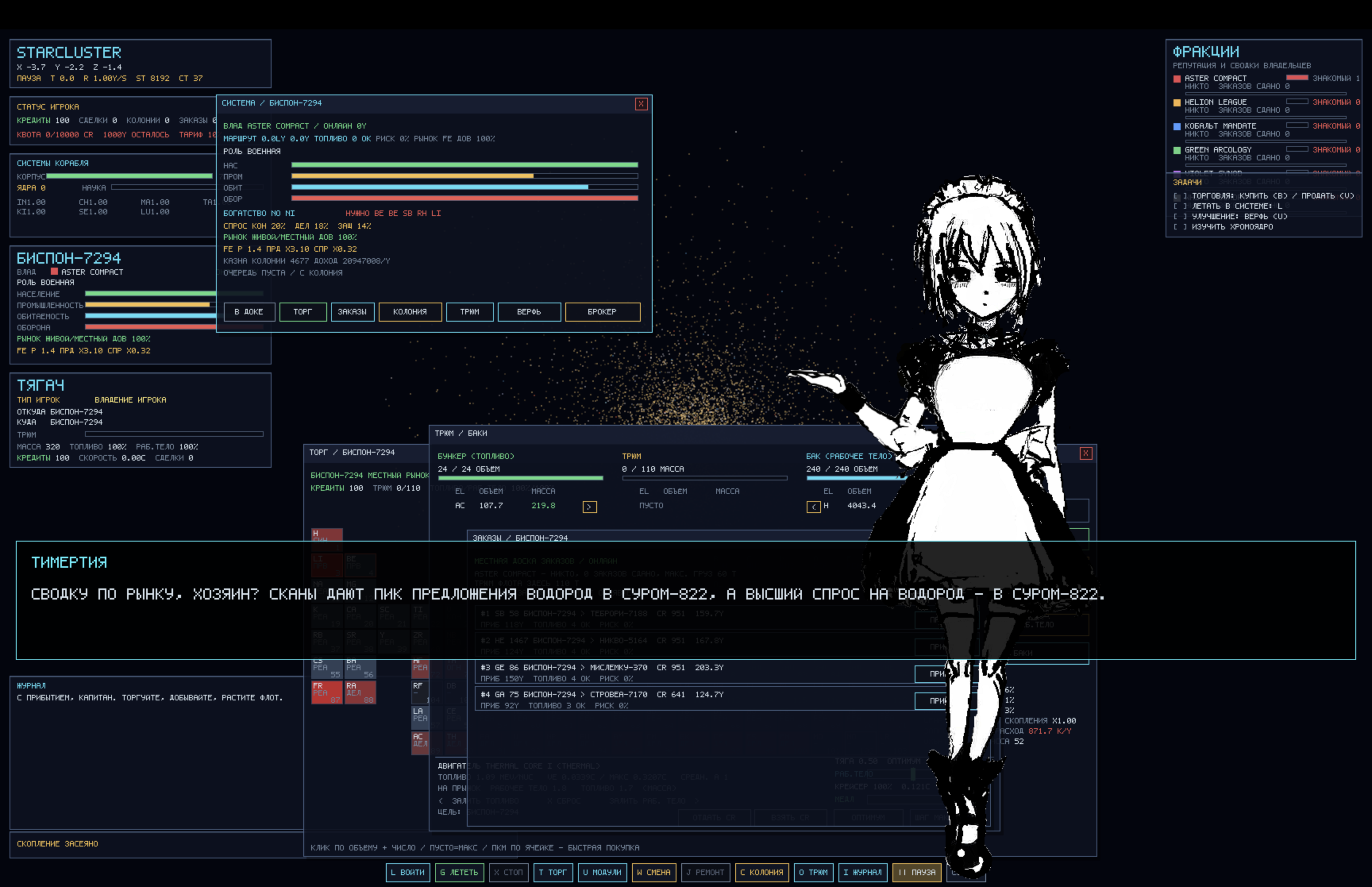The width and height of the screenshot is (1372, 887).
Task: Toggle the Пауза button in the bottom bar
Action: [917, 873]
